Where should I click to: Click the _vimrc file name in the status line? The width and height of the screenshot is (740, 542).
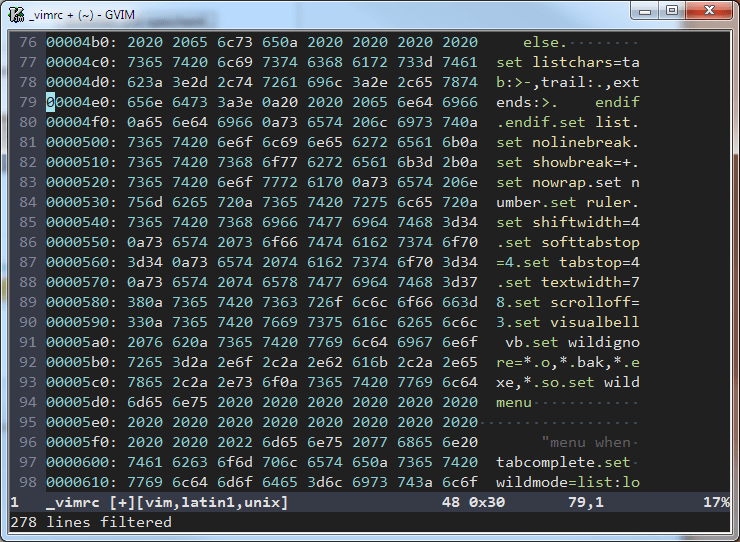(73, 502)
